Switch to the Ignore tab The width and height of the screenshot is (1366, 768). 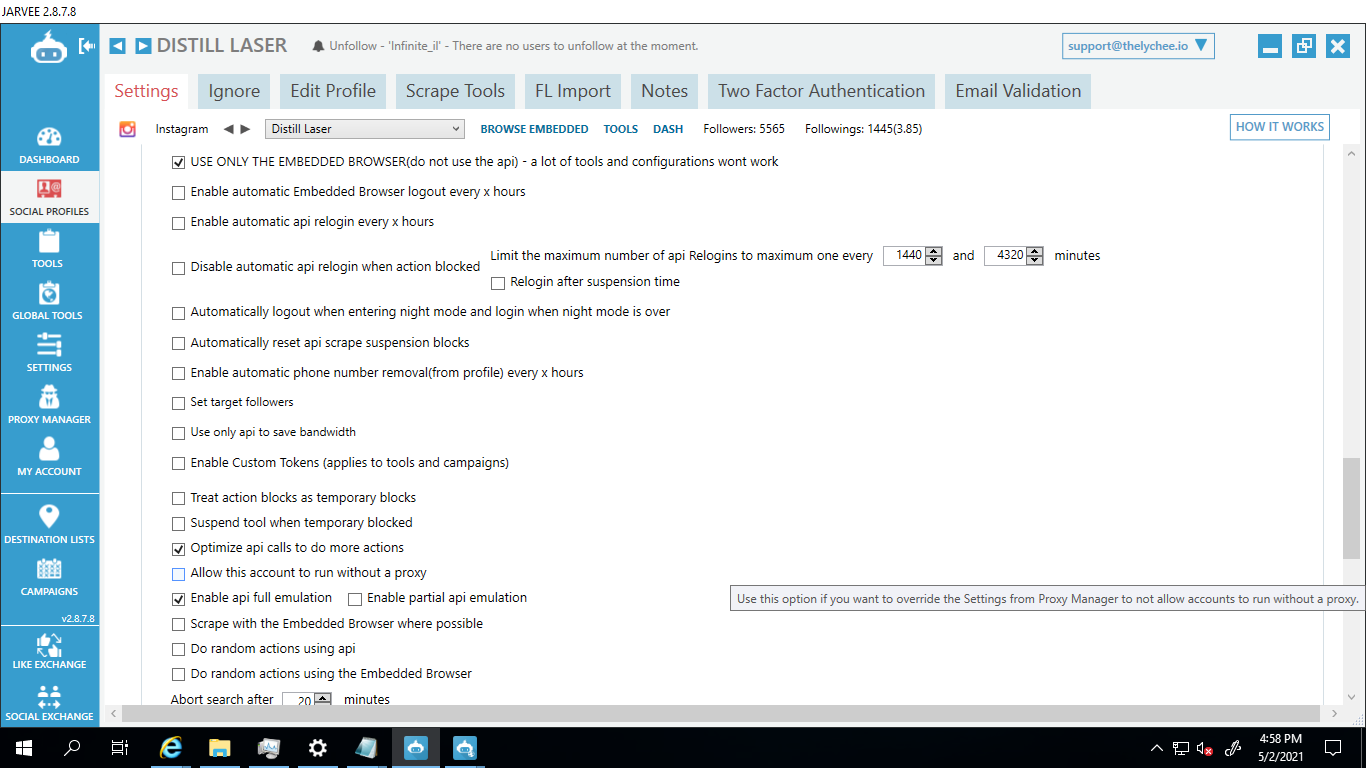click(234, 91)
